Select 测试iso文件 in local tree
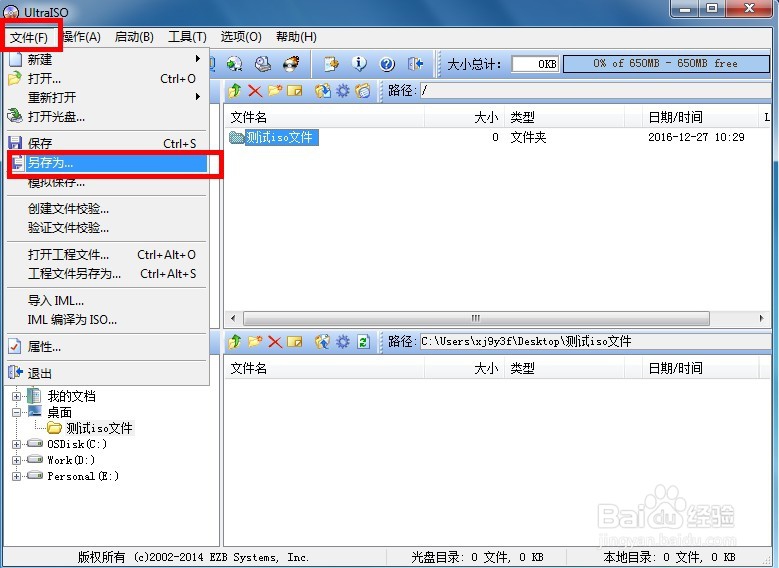 coord(99,428)
